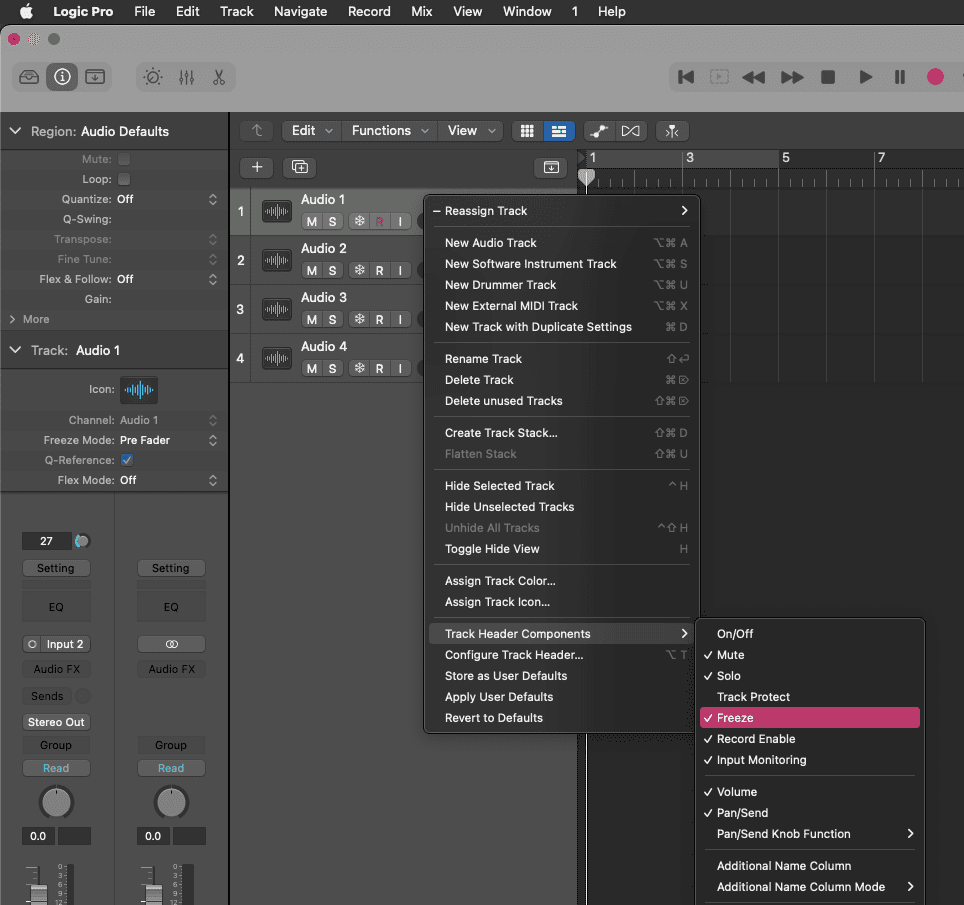Change the Freeze Mode Pre Fader setting
The image size is (964, 905).
click(167, 440)
